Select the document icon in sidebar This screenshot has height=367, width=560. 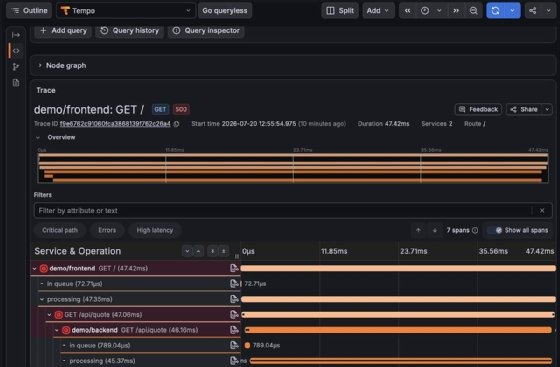(16, 83)
